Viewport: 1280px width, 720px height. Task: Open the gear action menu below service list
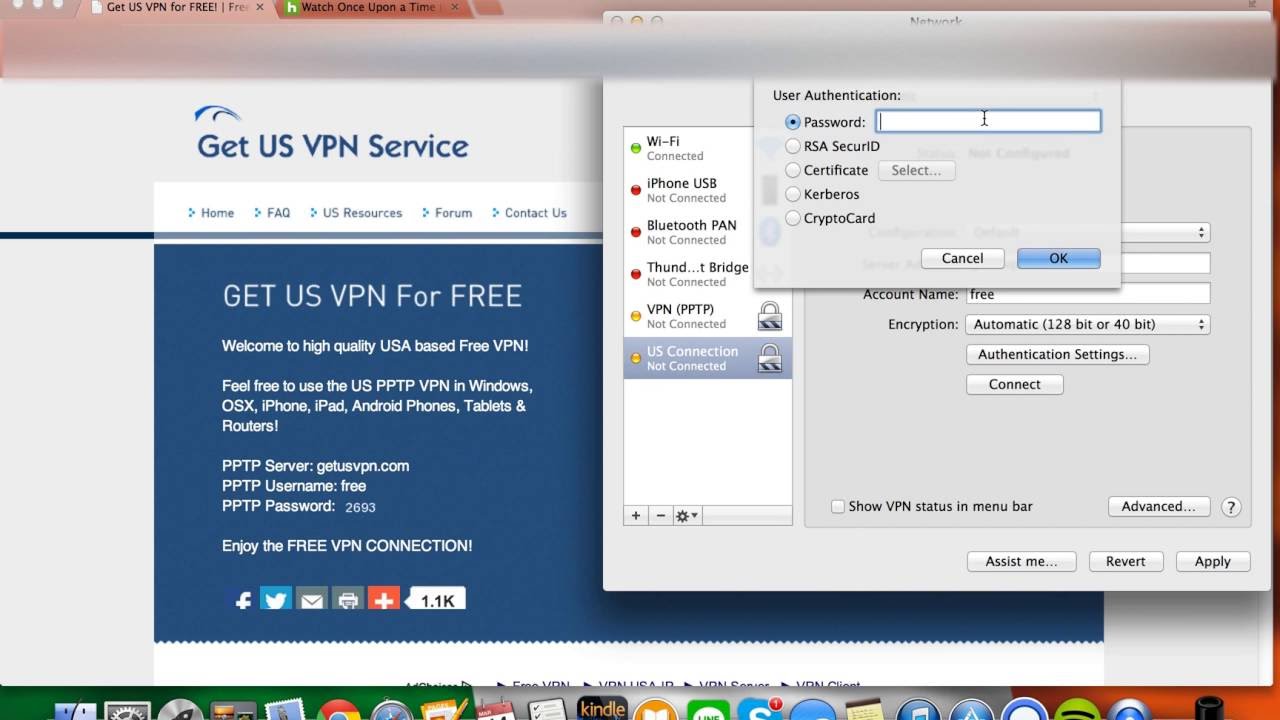pyautogui.click(x=687, y=516)
